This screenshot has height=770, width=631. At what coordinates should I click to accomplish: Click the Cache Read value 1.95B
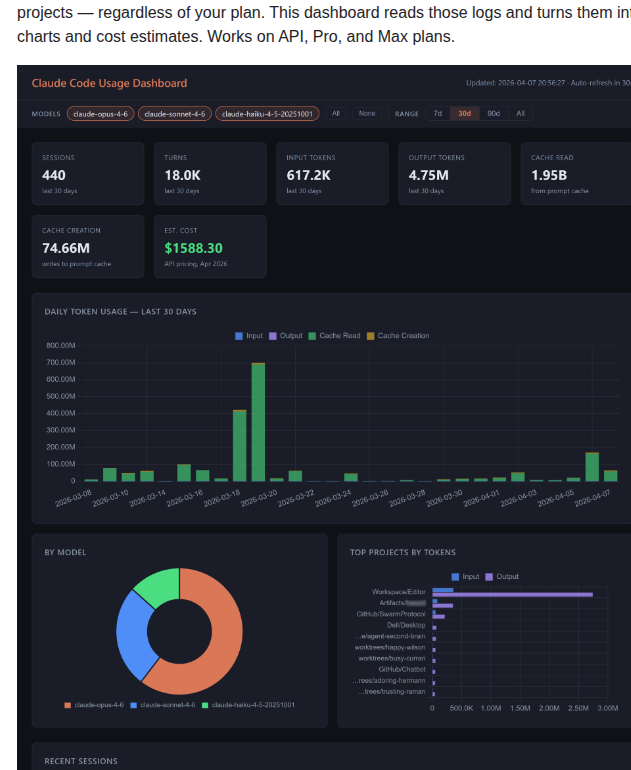tap(549, 175)
